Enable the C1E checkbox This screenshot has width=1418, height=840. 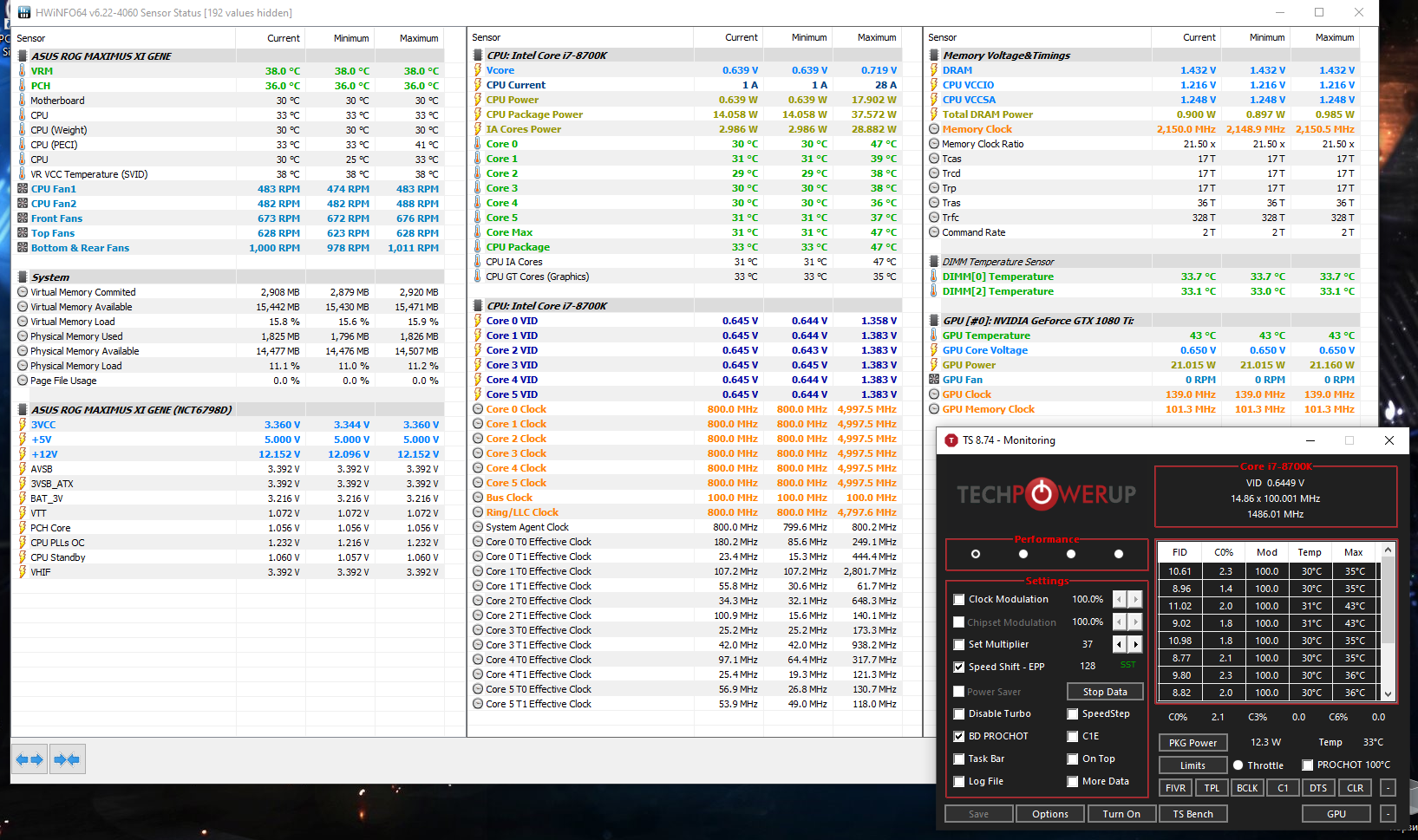1073,737
